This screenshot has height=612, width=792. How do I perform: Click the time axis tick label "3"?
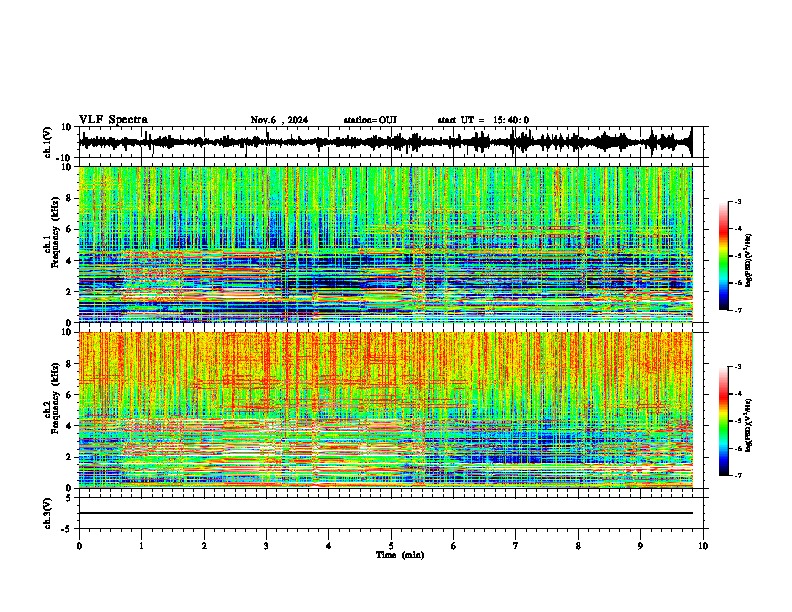coord(266,546)
